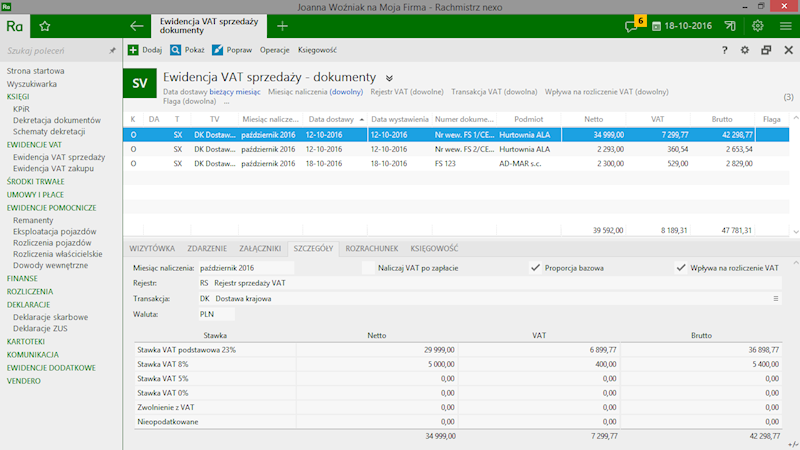This screenshot has height=450, width=800.
Task: Toggle Wpływa na rozliczenie VAT checkbox
Action: click(681, 268)
